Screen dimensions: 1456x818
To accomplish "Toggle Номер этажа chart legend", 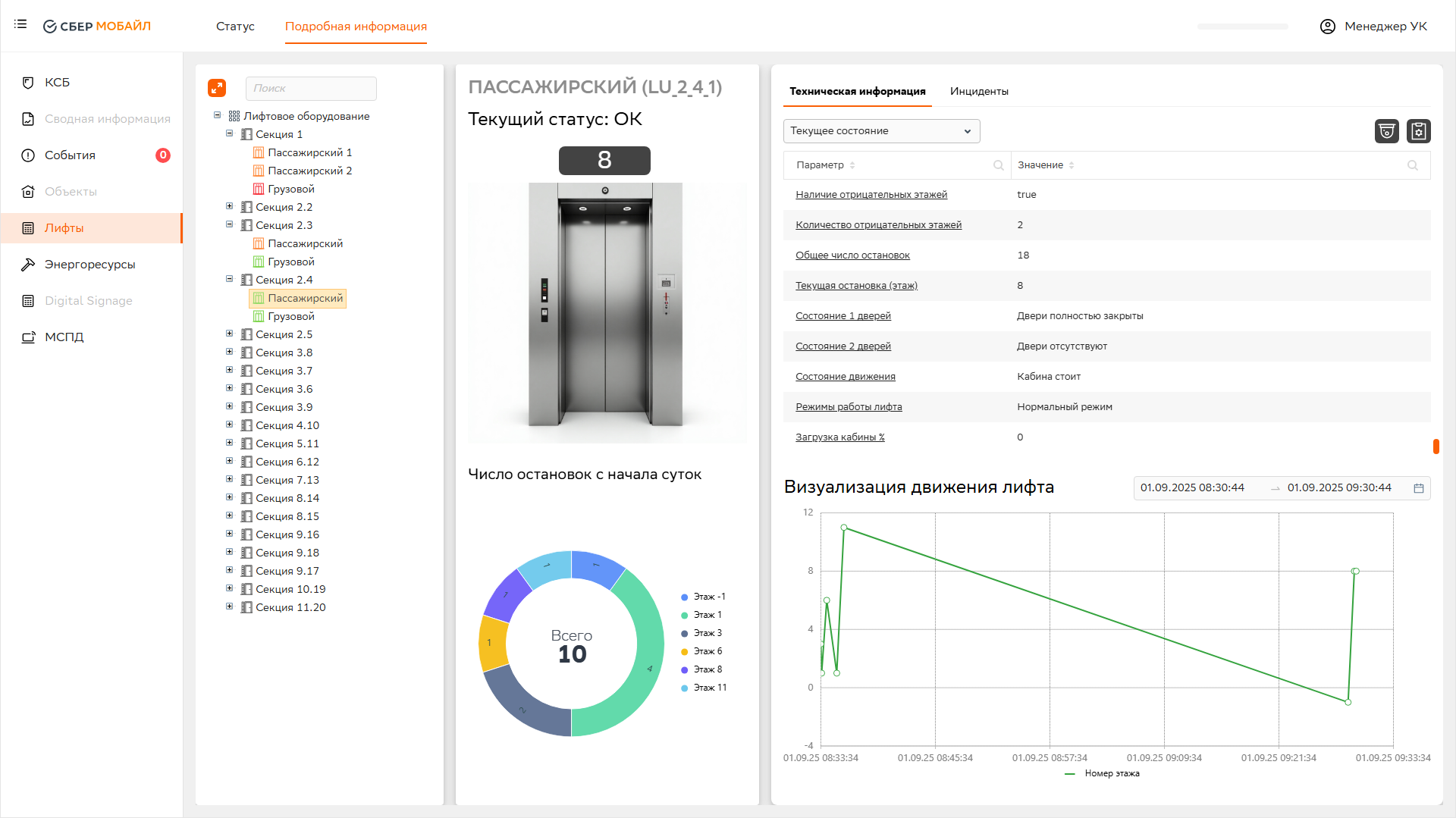I will 1103,773.
